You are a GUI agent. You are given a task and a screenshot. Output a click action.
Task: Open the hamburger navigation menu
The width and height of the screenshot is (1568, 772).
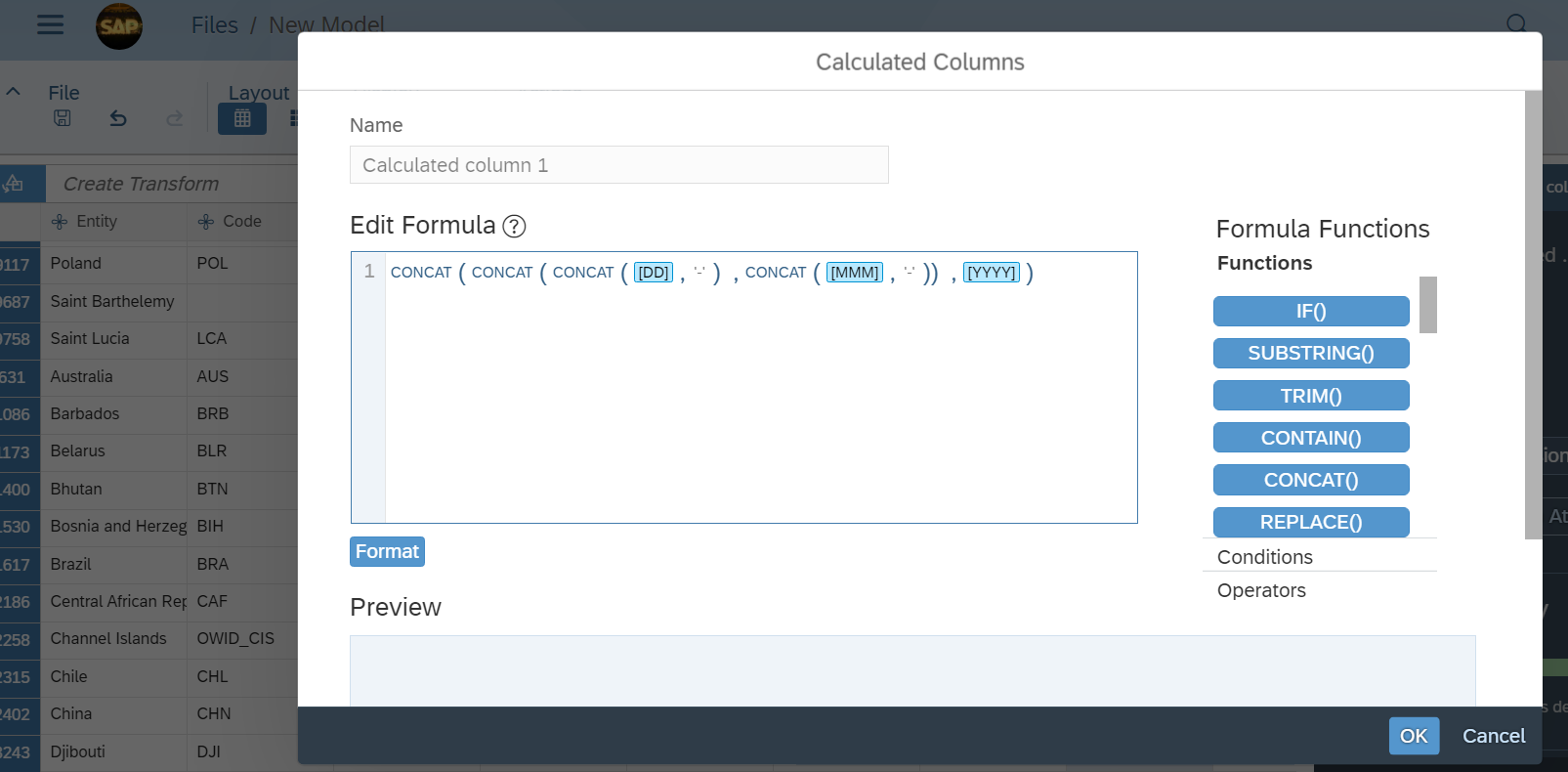[x=51, y=24]
